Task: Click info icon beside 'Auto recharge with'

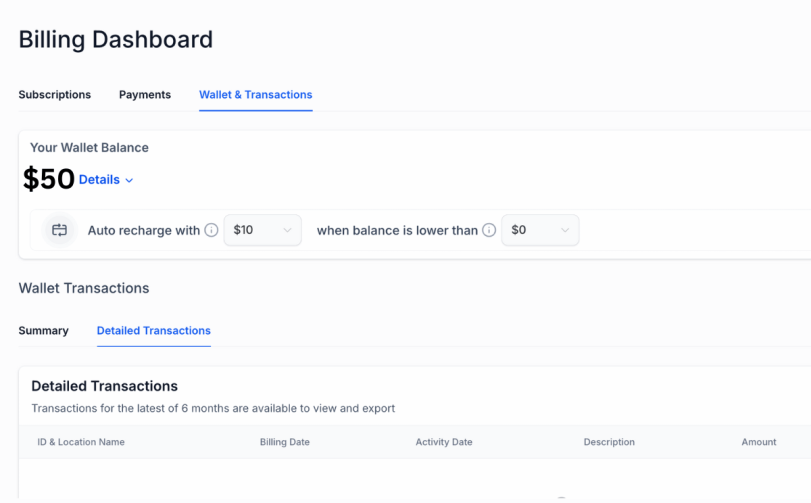Action: [x=211, y=230]
